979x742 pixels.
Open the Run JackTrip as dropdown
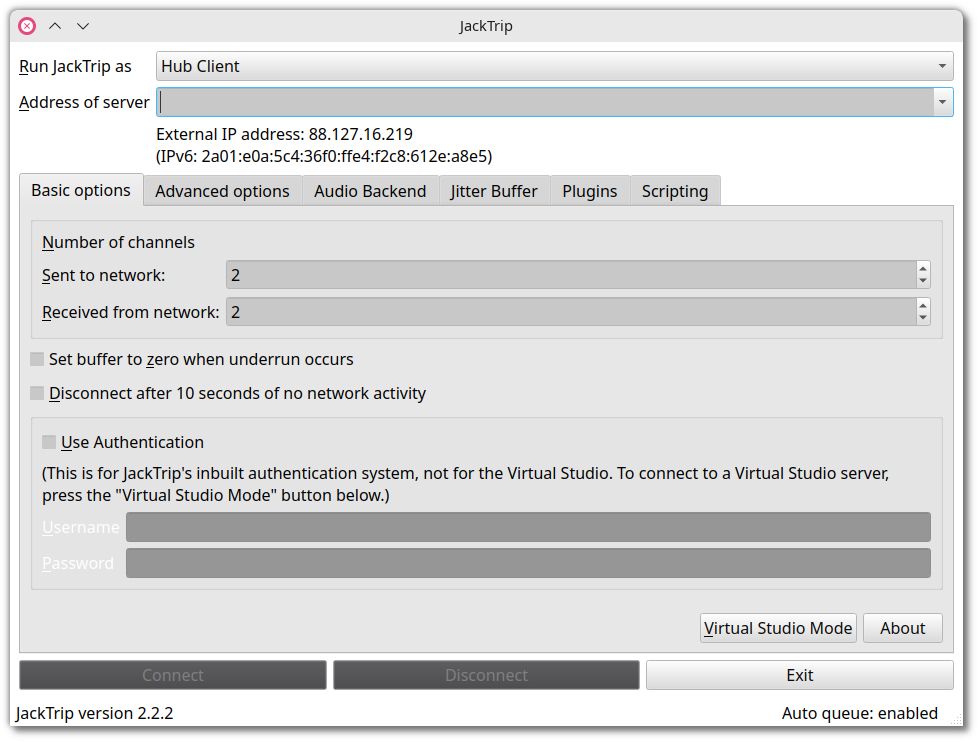point(554,67)
